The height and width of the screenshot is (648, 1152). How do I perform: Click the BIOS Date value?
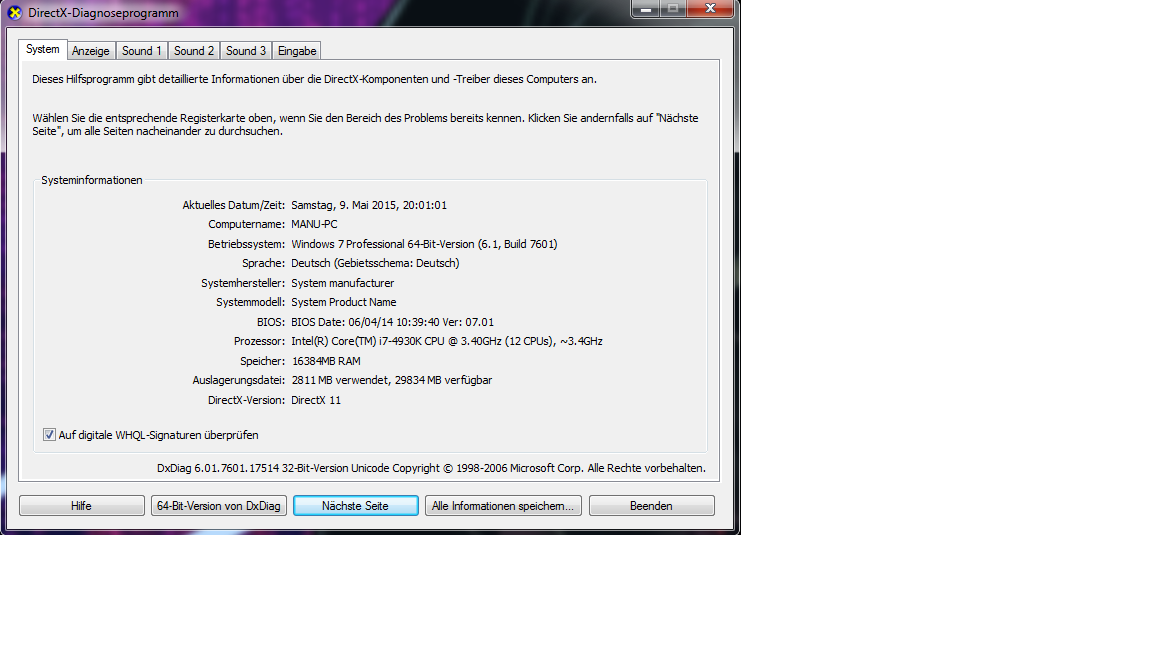(392, 322)
